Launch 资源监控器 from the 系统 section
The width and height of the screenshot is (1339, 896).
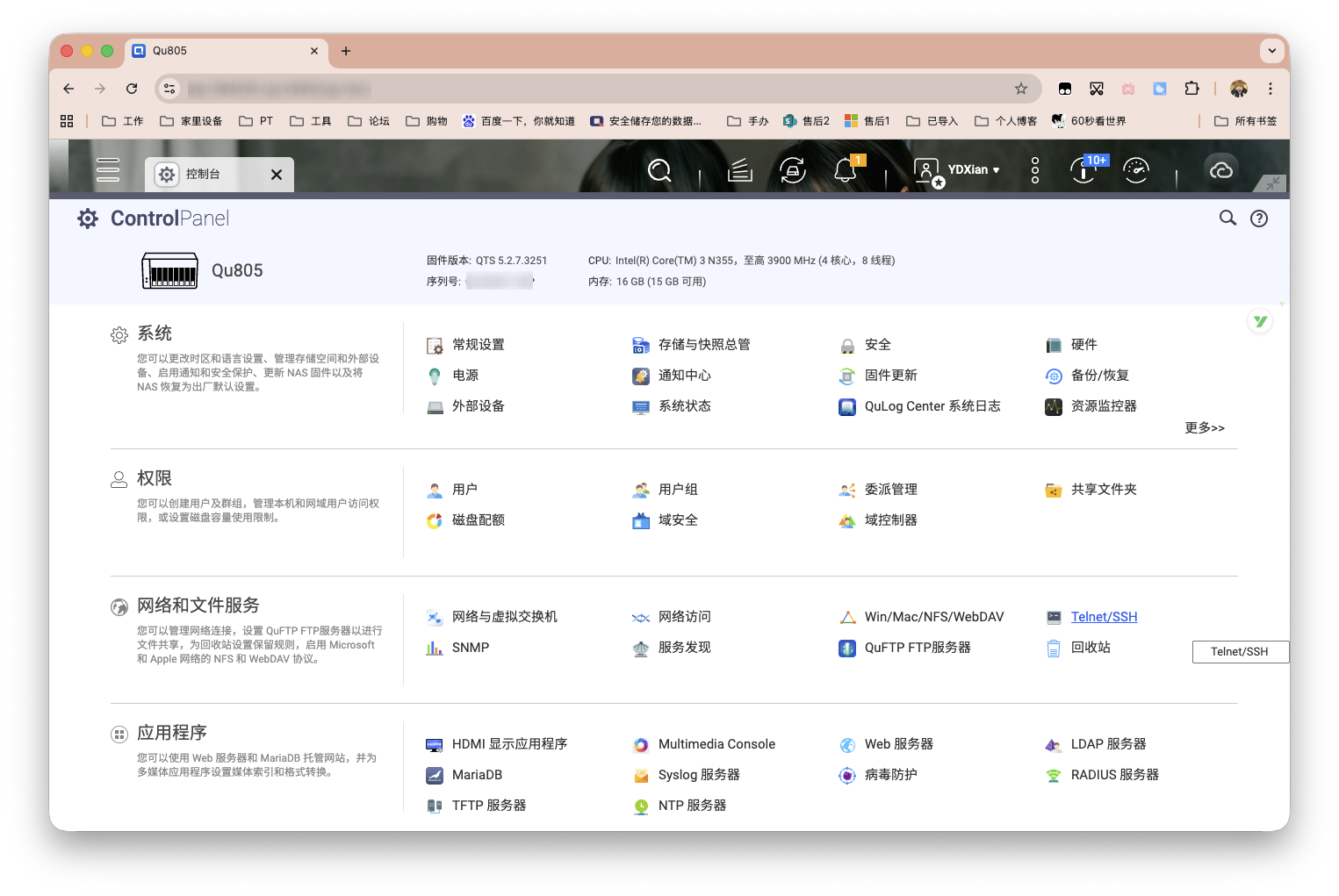[1102, 406]
